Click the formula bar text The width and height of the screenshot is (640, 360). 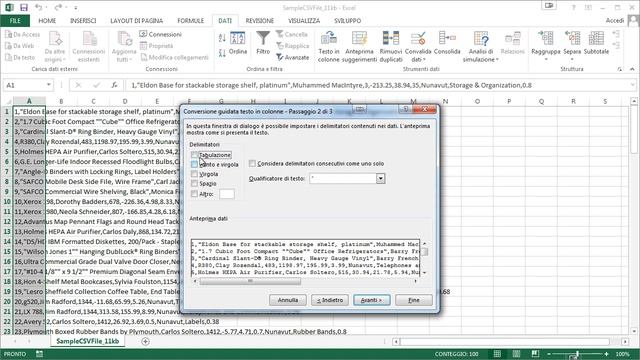coord(331,85)
